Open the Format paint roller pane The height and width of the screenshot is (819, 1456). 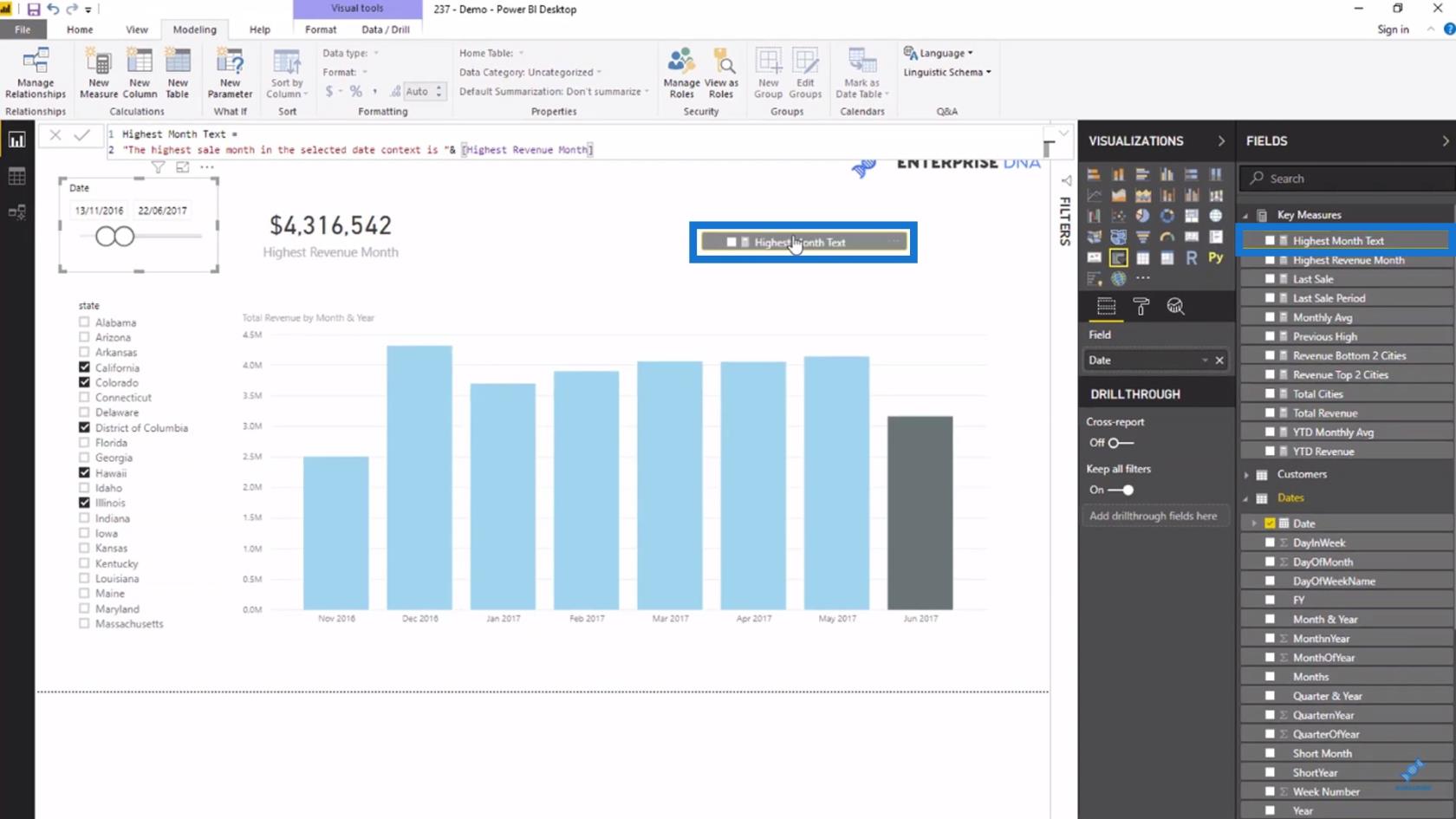pos(1141,306)
